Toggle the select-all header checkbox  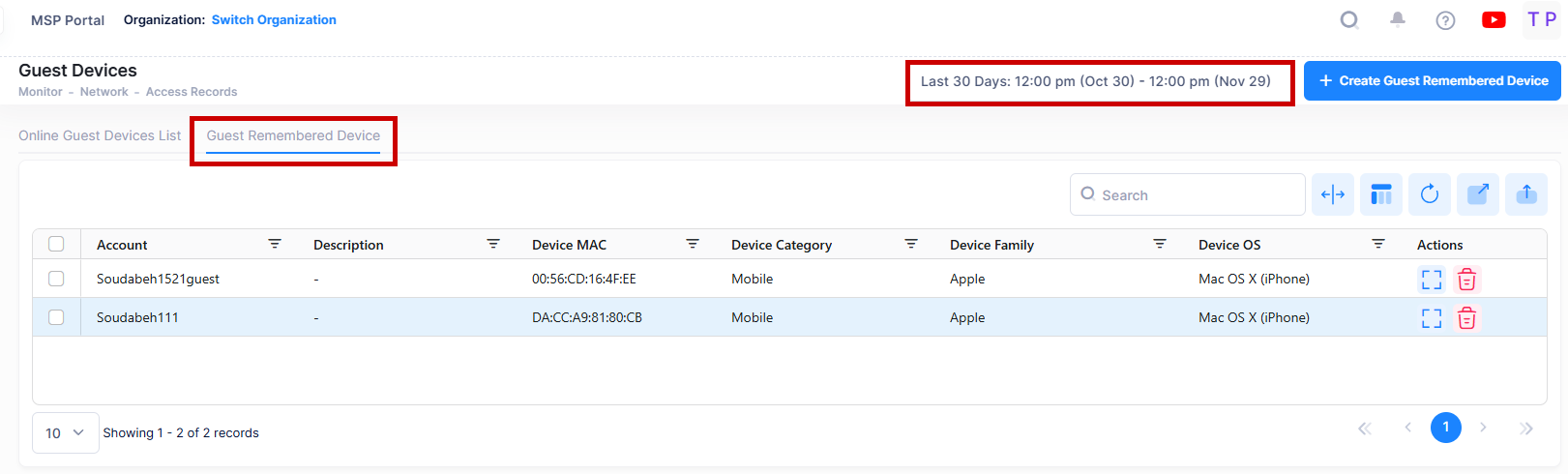coord(56,244)
